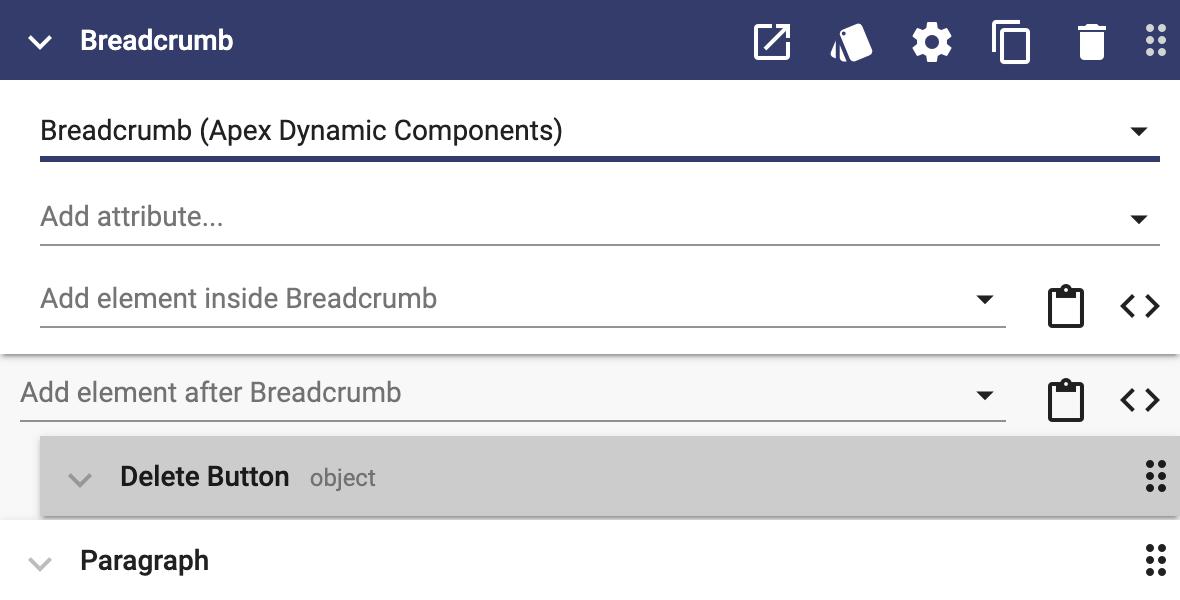Paste element inside Breadcrumb via clipboard icon
The width and height of the screenshot is (1180, 600).
pos(1066,306)
